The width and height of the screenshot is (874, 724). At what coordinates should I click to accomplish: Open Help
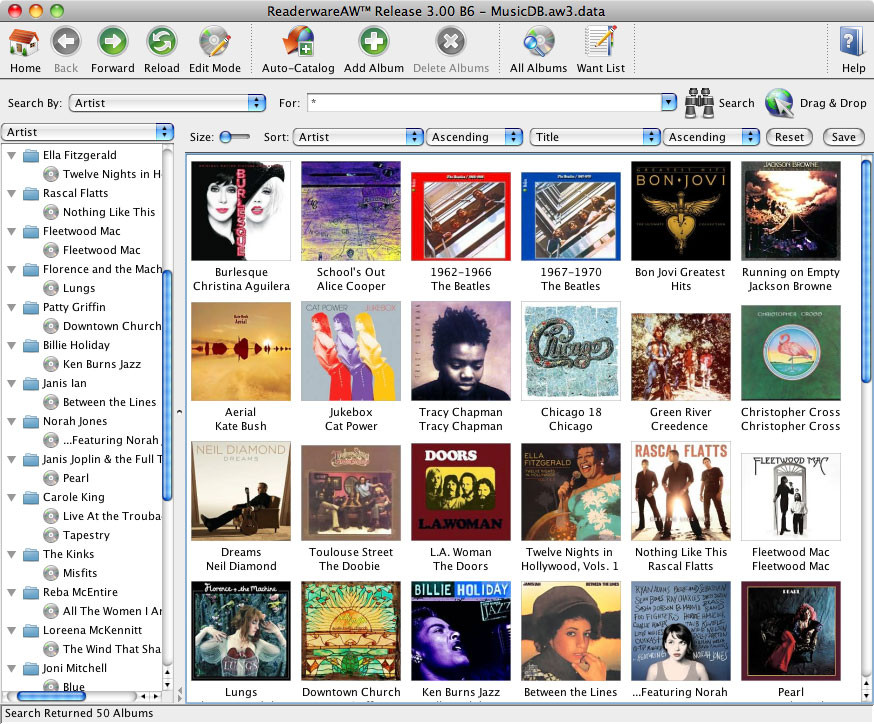[853, 42]
